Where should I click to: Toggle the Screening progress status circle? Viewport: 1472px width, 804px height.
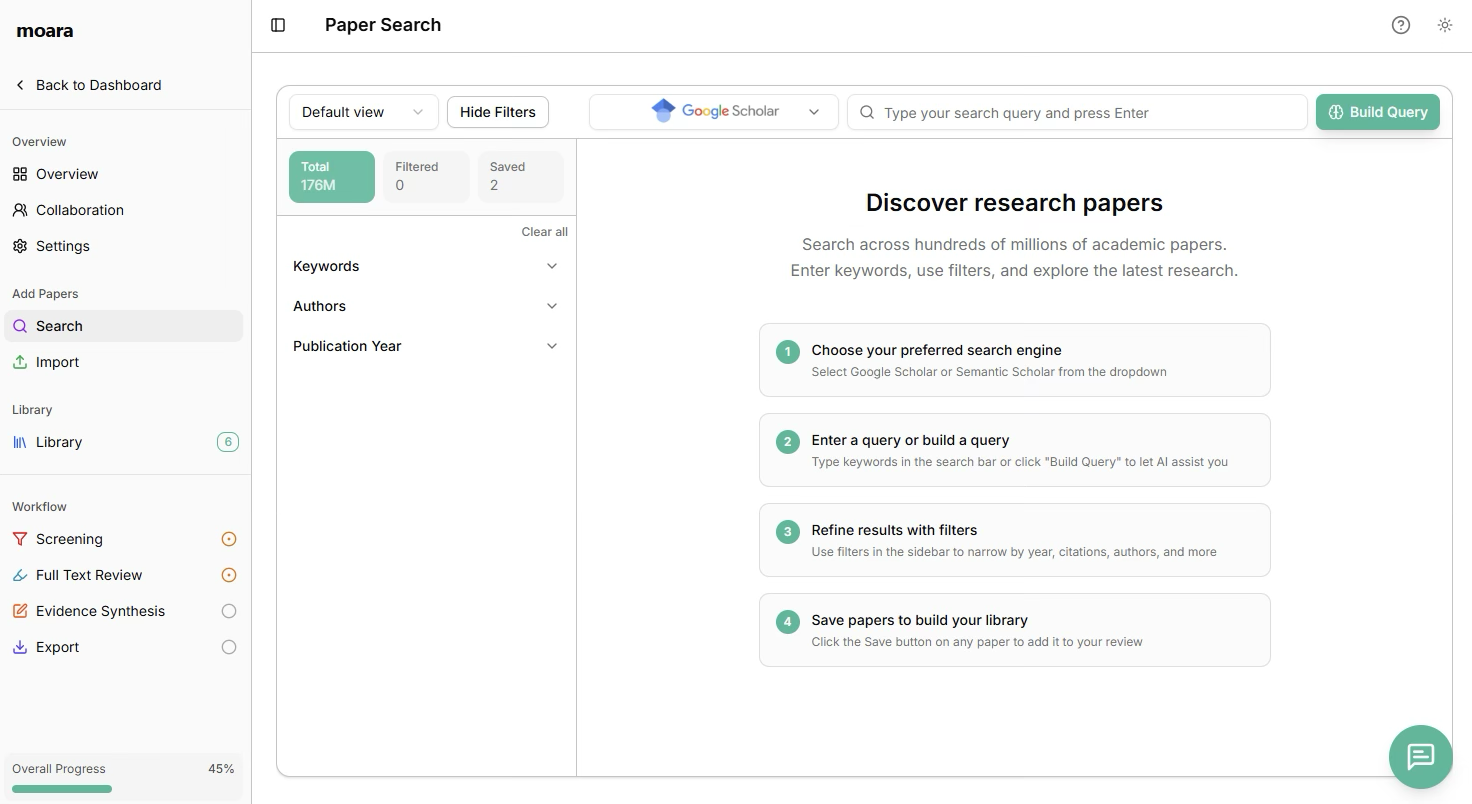coord(229,539)
